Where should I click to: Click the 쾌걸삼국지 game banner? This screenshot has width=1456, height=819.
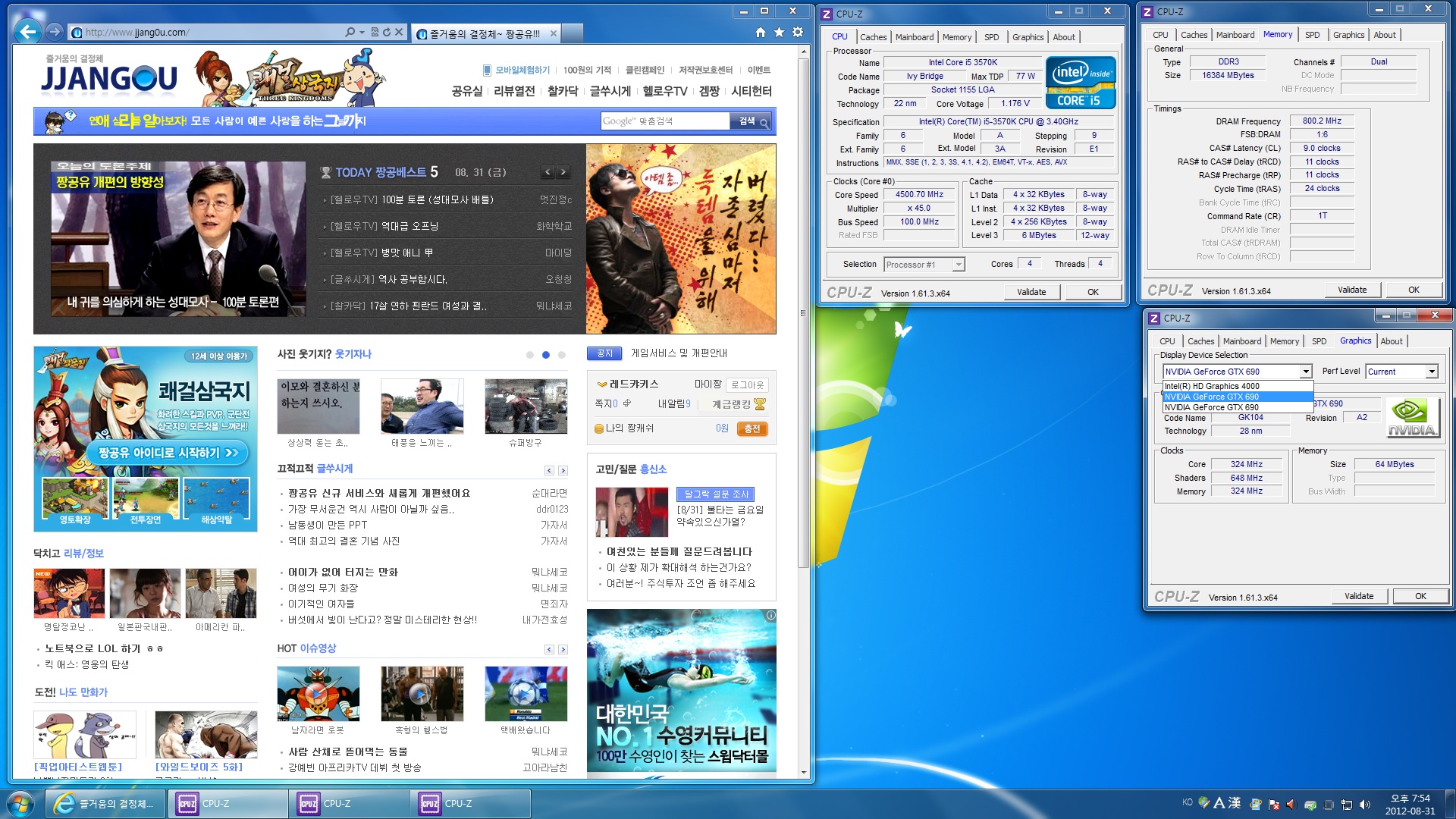coord(146,439)
